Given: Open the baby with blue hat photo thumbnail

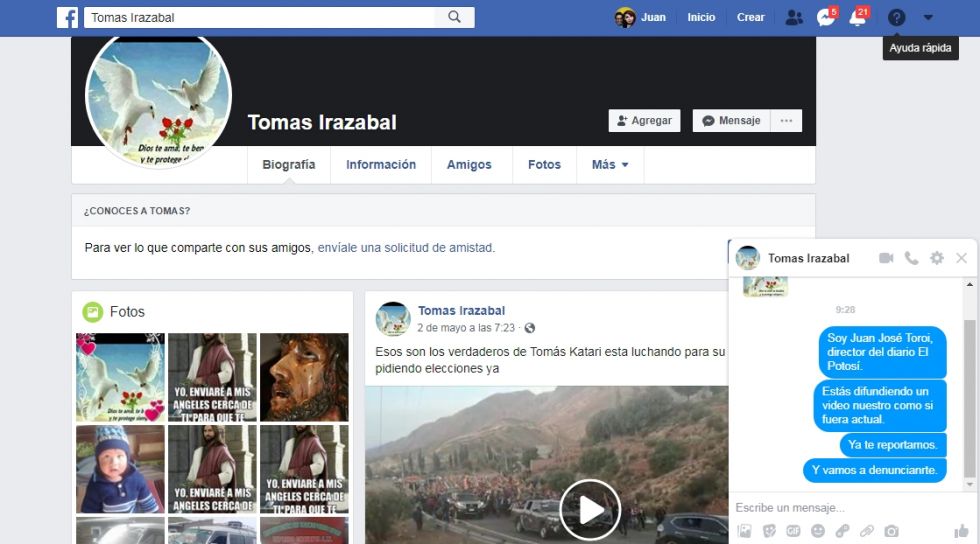Looking at the screenshot, I should click(x=121, y=469).
